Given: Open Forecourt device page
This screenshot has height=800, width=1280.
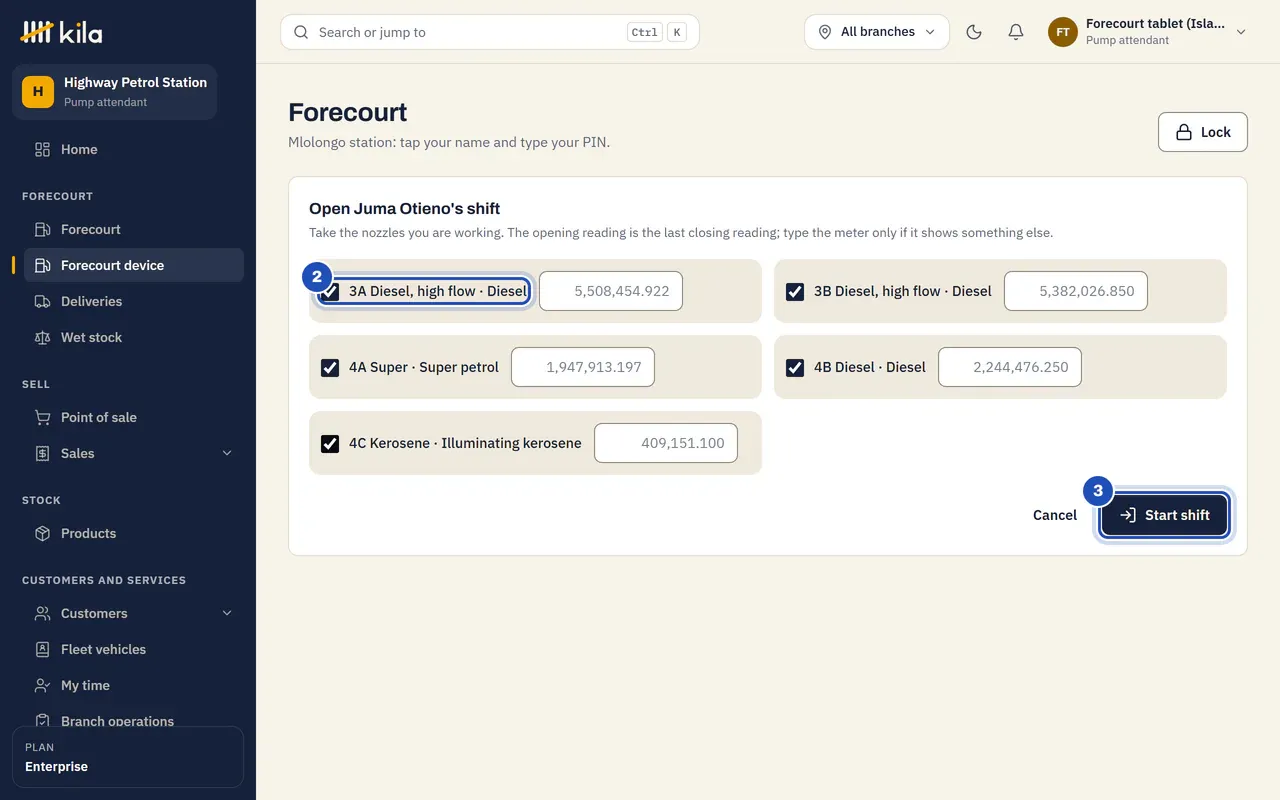Looking at the screenshot, I should coord(134,265).
